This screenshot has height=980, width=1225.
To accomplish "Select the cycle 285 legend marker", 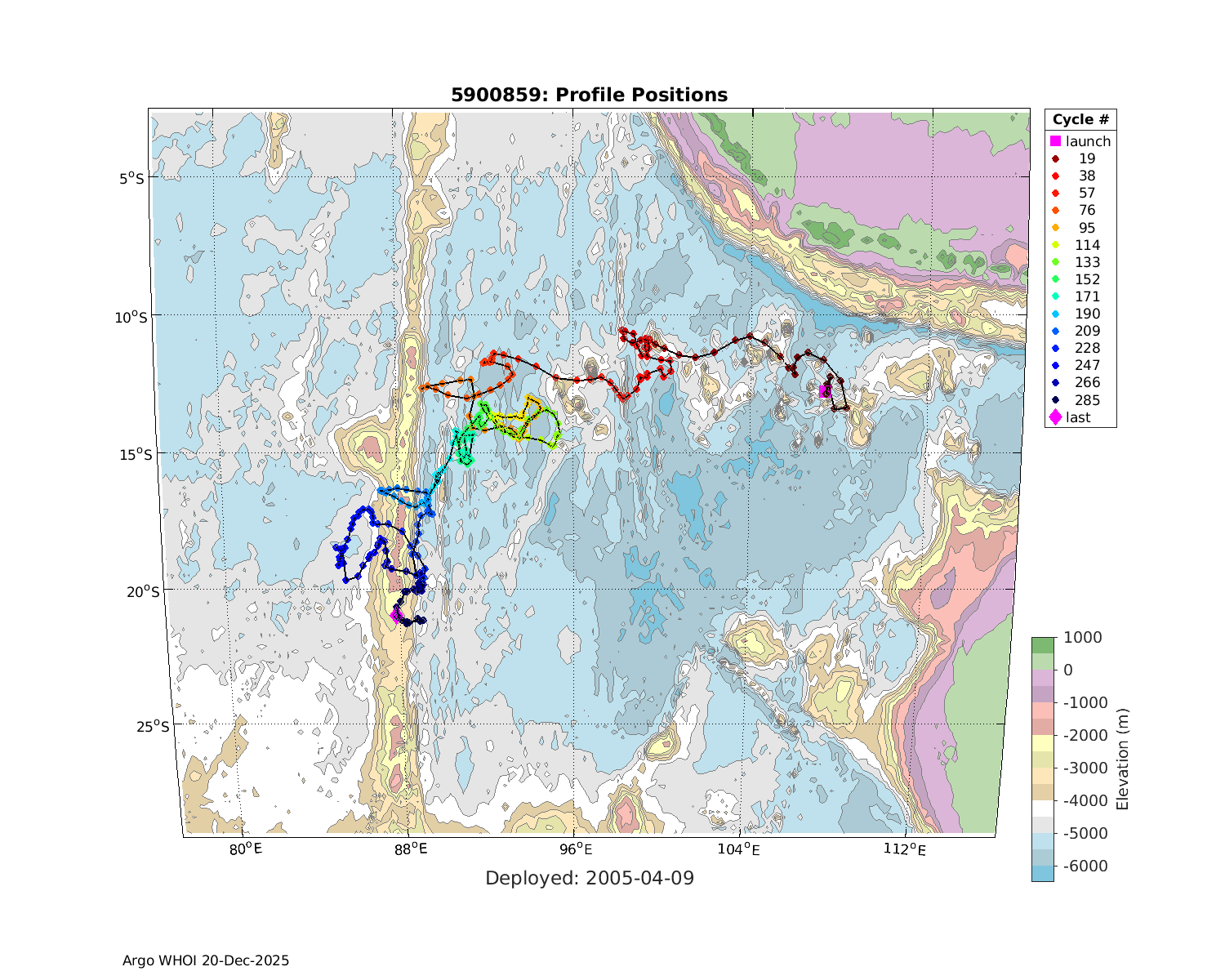I will [1055, 400].
